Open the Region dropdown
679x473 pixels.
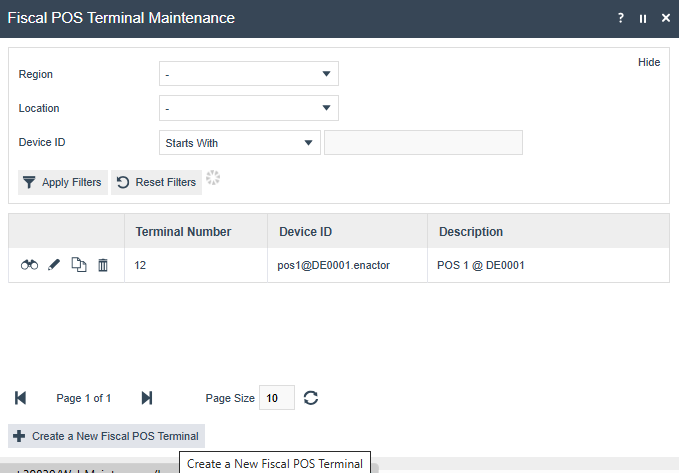tap(248, 74)
